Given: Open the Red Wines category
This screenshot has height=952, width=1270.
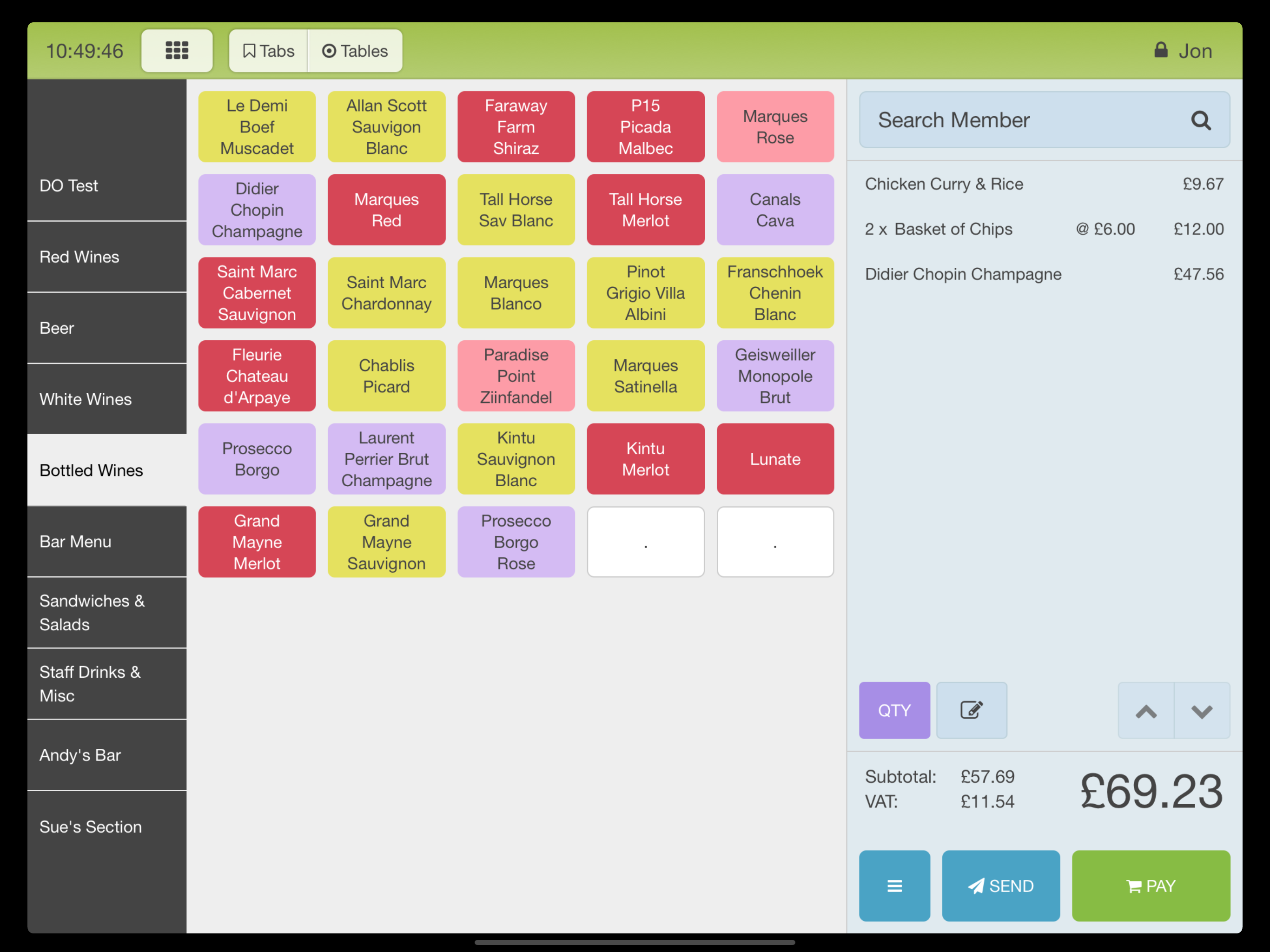Looking at the screenshot, I should tap(107, 257).
